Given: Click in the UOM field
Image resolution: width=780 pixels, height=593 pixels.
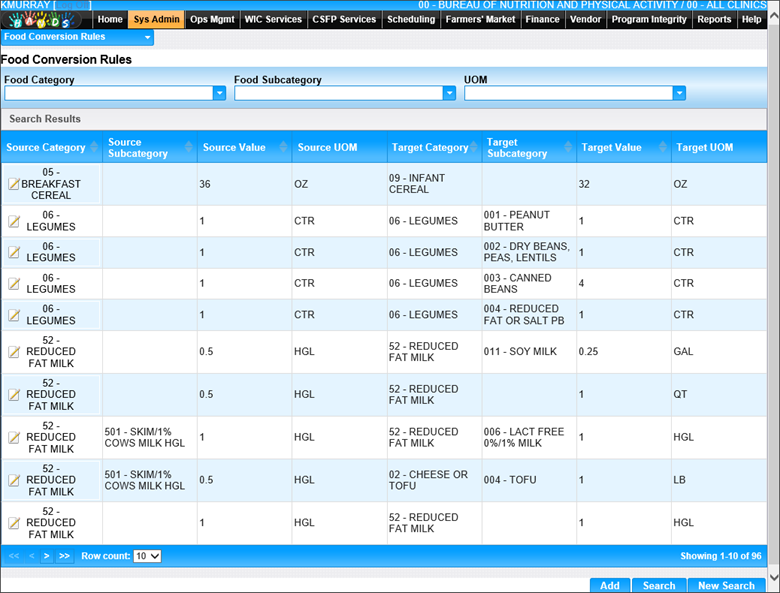Looking at the screenshot, I should click(x=569, y=93).
